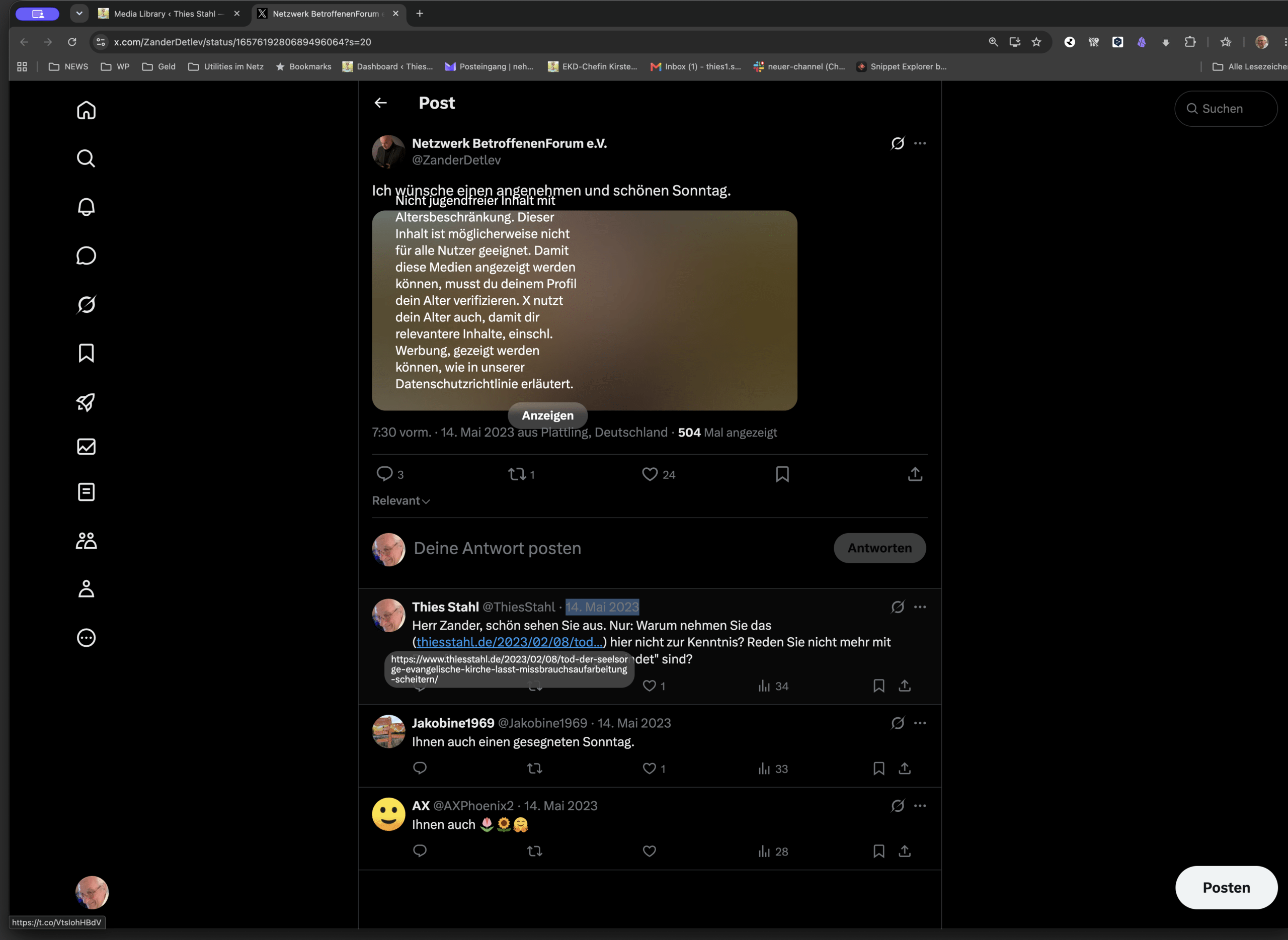
Task: Reply to the main post with 3 comments
Action: coord(390,474)
